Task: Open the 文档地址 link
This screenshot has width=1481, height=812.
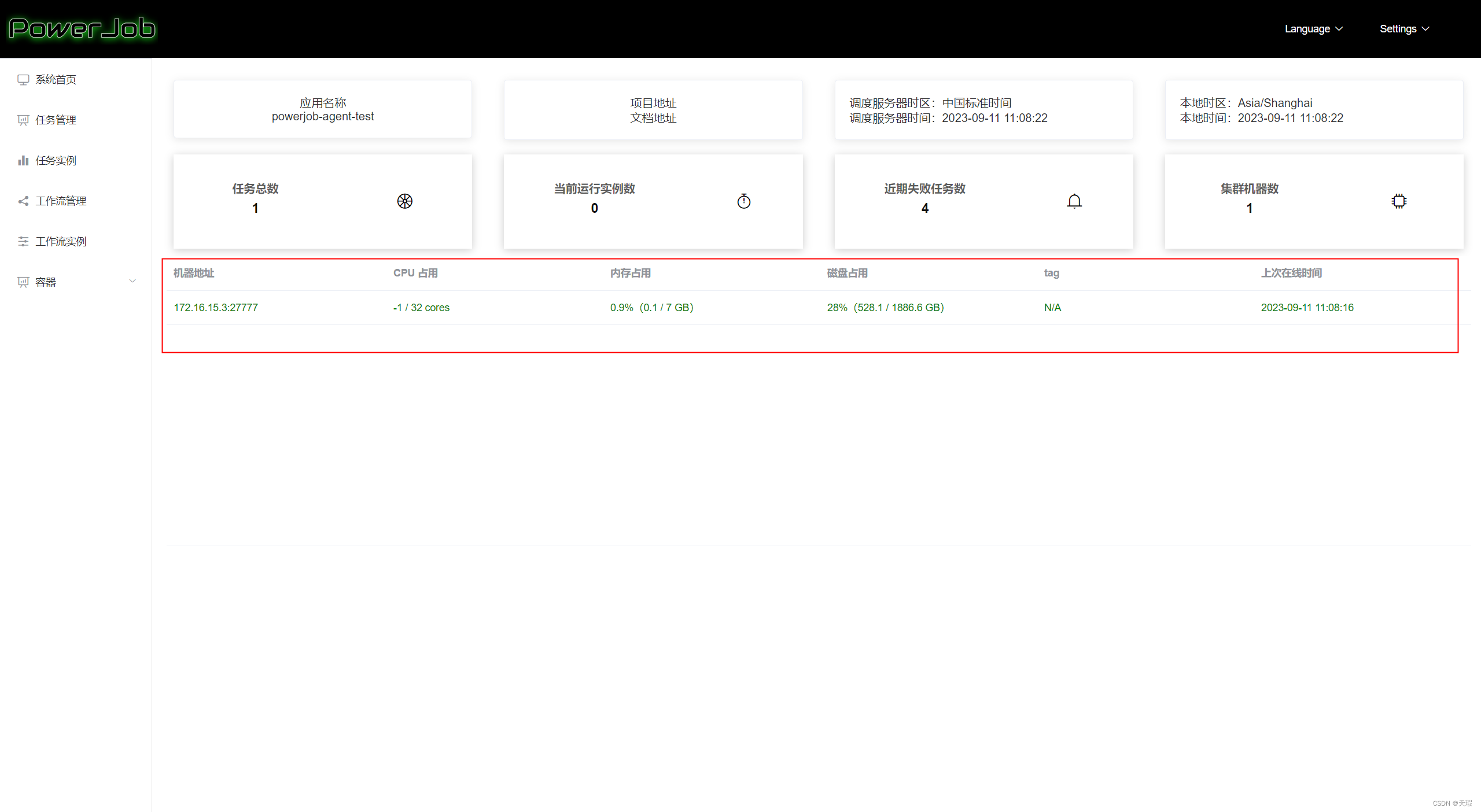Action: pyautogui.click(x=653, y=118)
